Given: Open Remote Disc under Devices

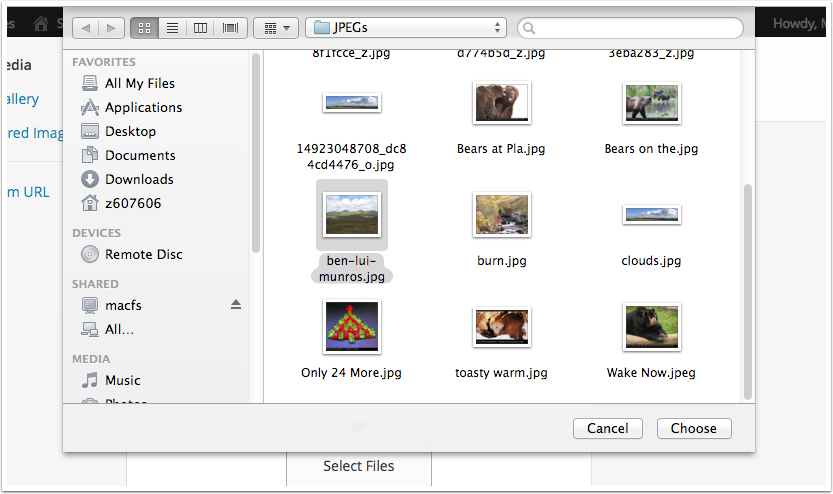Looking at the screenshot, I should coord(143,254).
